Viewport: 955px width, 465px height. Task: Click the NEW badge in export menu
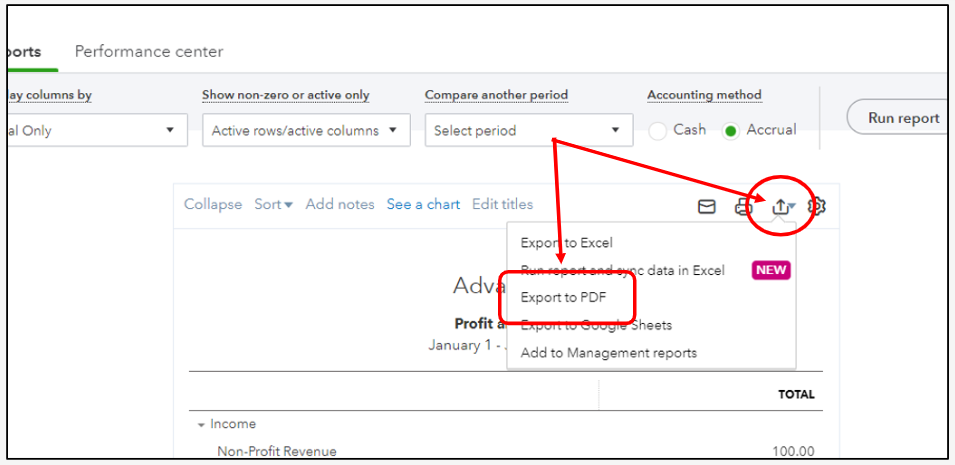[771, 270]
